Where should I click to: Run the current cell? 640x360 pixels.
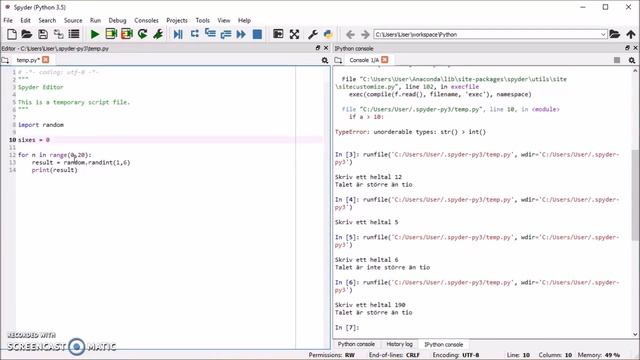111,34
